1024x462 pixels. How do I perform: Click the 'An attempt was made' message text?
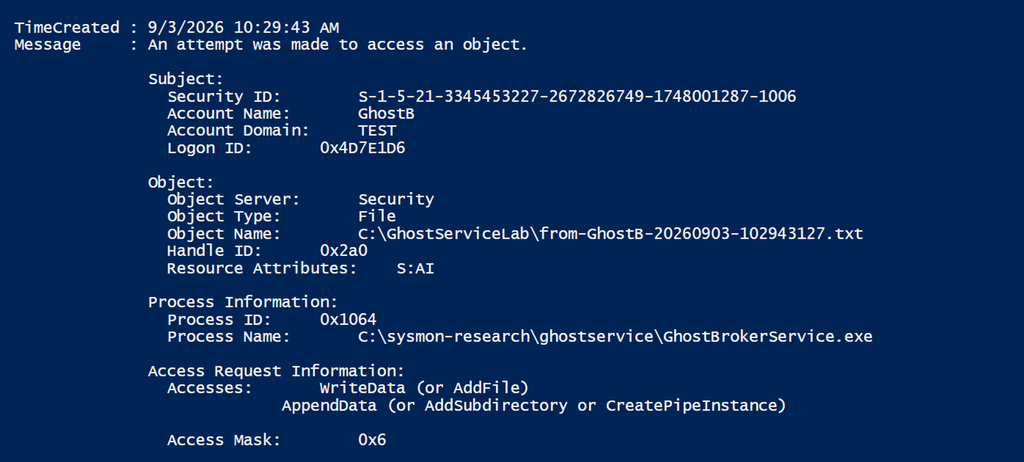click(x=337, y=45)
